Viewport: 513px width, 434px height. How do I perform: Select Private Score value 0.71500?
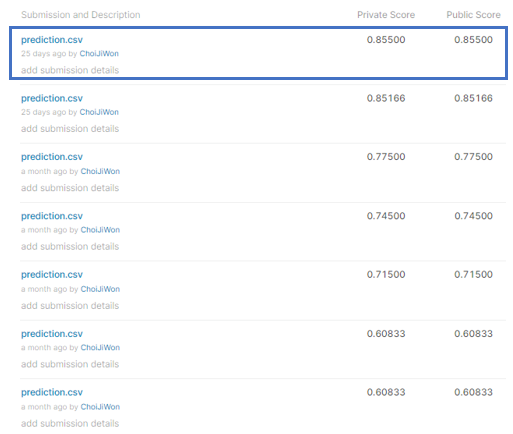[x=386, y=275]
